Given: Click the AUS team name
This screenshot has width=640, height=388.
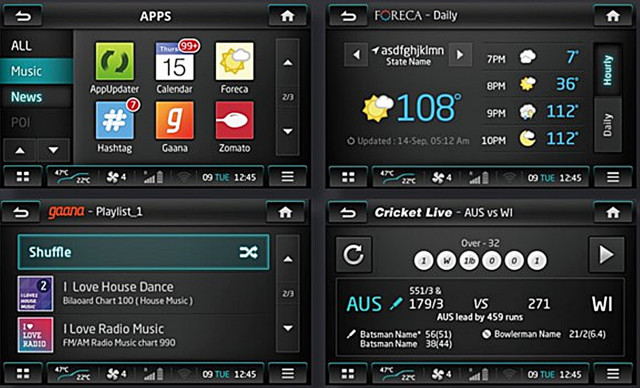Looking at the screenshot, I should [364, 304].
